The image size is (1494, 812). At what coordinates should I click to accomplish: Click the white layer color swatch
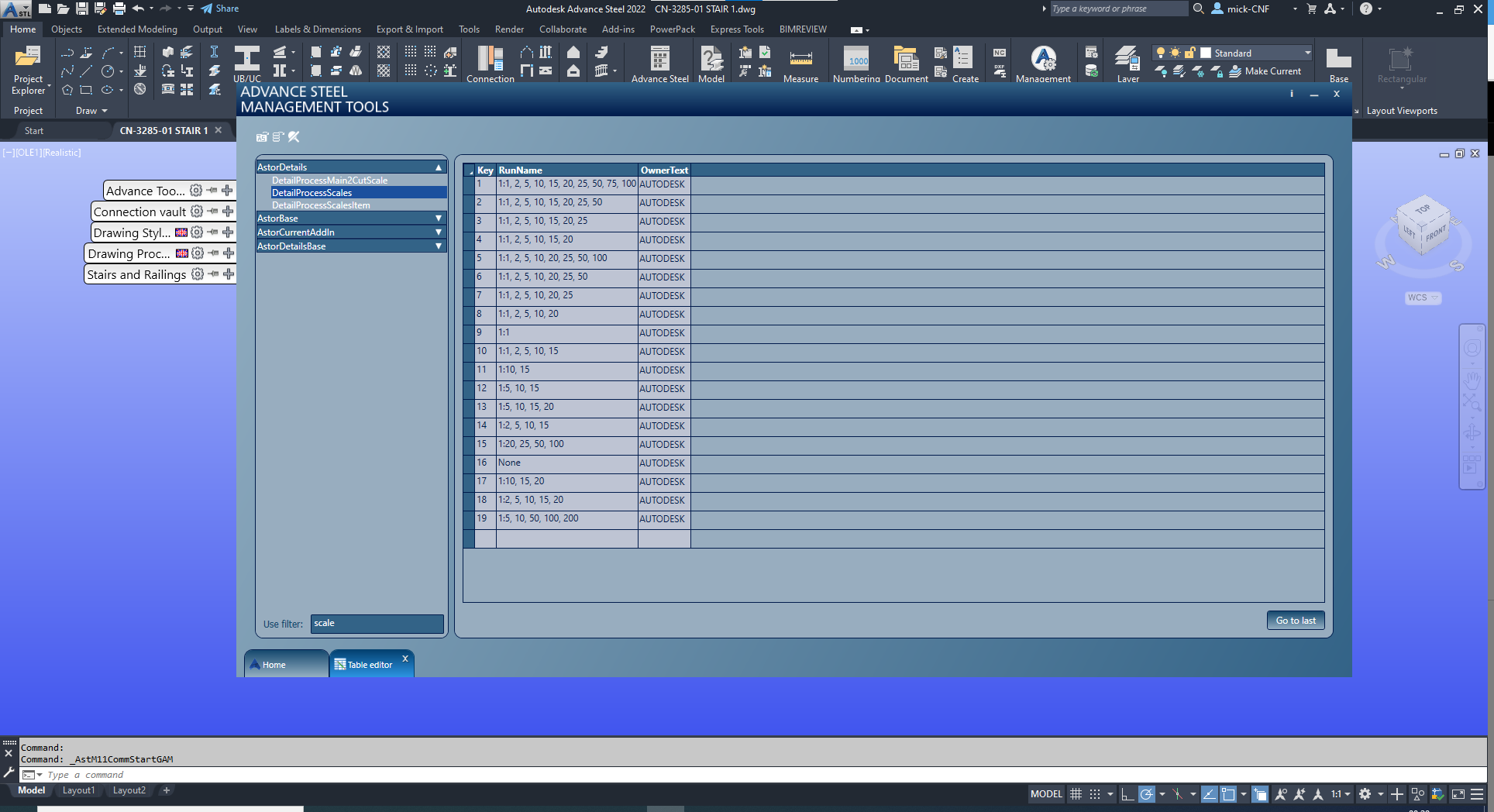click(x=1206, y=53)
